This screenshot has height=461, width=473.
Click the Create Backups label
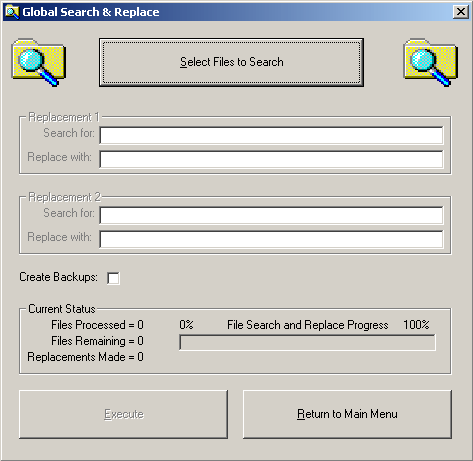[x=58, y=277]
